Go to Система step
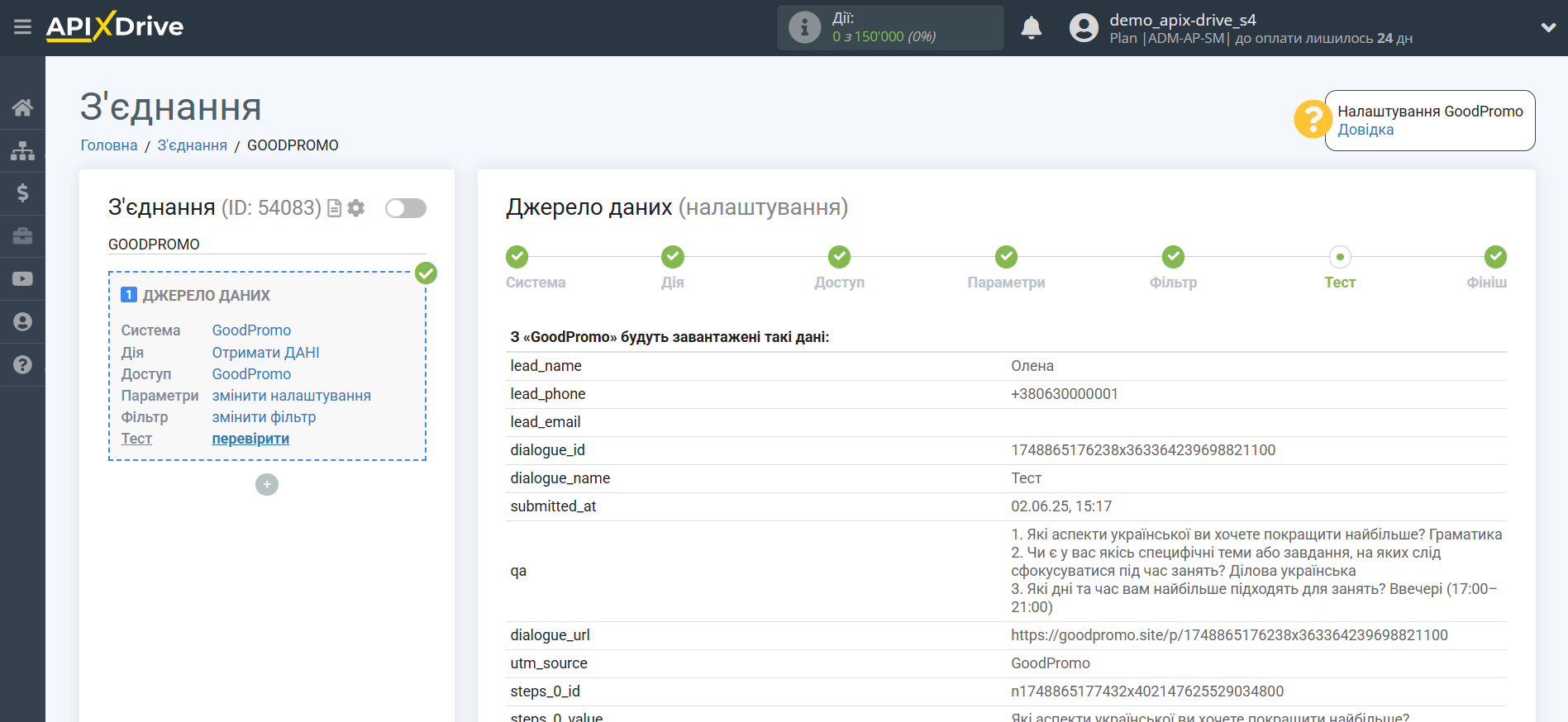The width and height of the screenshot is (1568, 722). coord(517,257)
